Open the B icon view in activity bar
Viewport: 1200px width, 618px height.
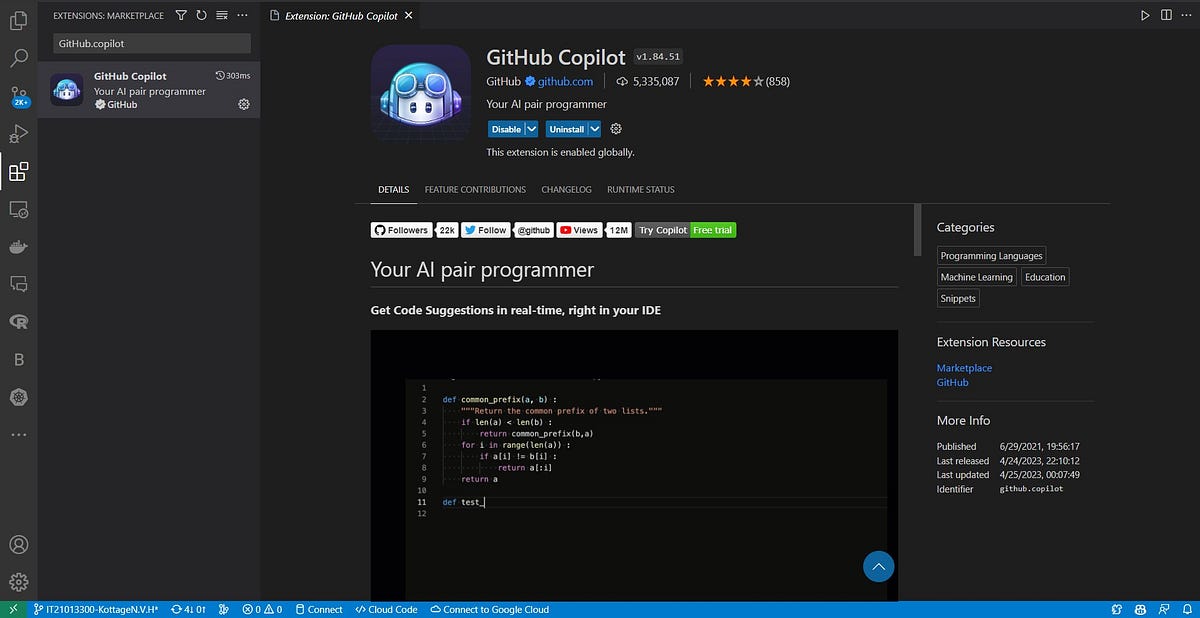coord(18,359)
